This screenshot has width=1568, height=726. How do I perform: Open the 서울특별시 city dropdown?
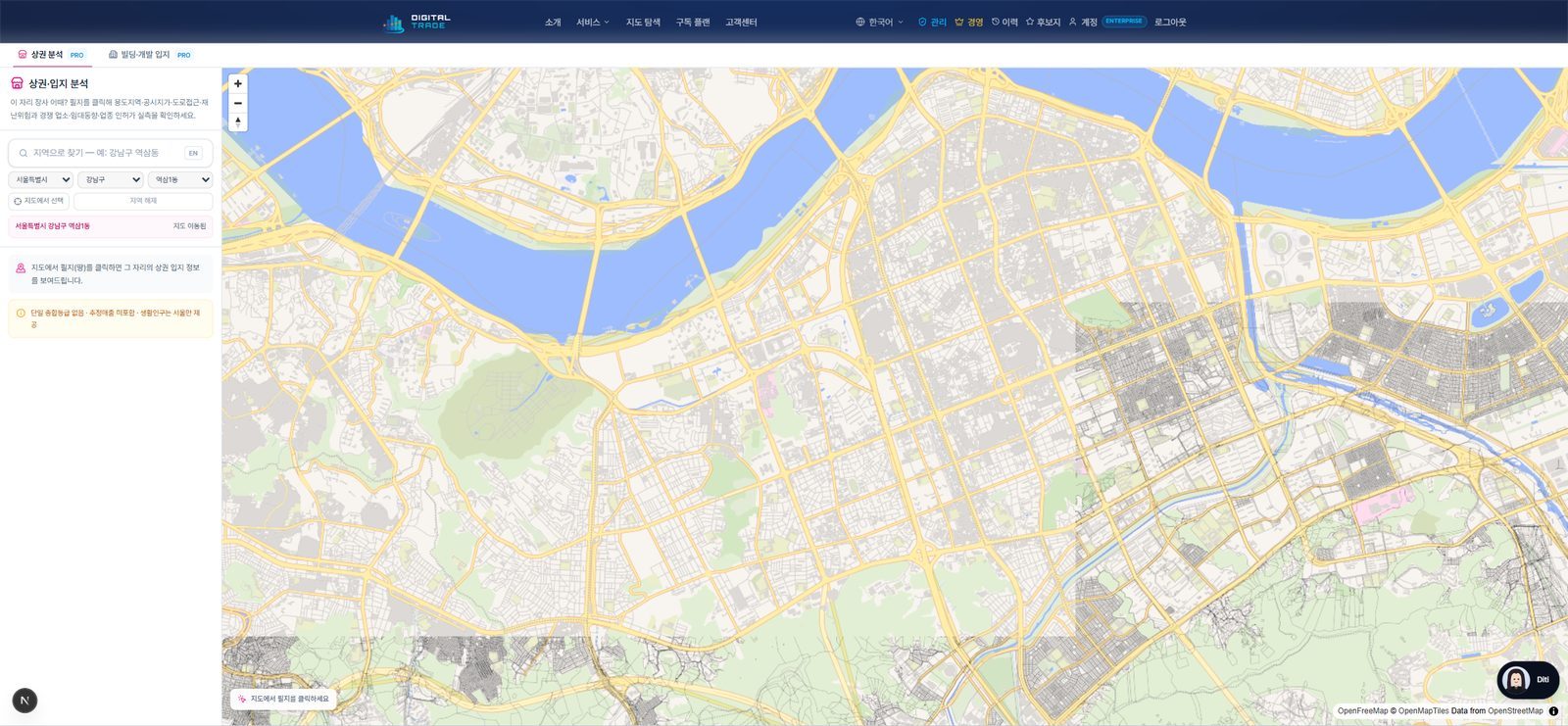coord(40,179)
